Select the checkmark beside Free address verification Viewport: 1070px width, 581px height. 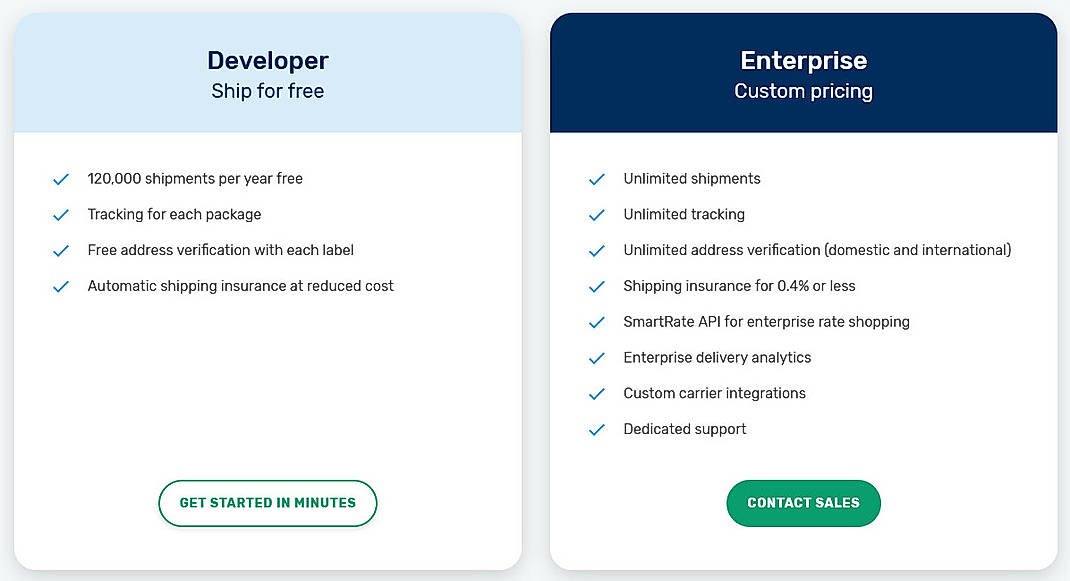[61, 250]
